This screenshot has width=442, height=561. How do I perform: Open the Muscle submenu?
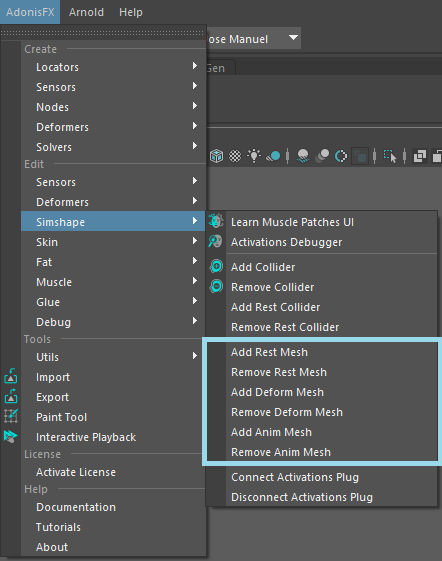pos(113,282)
